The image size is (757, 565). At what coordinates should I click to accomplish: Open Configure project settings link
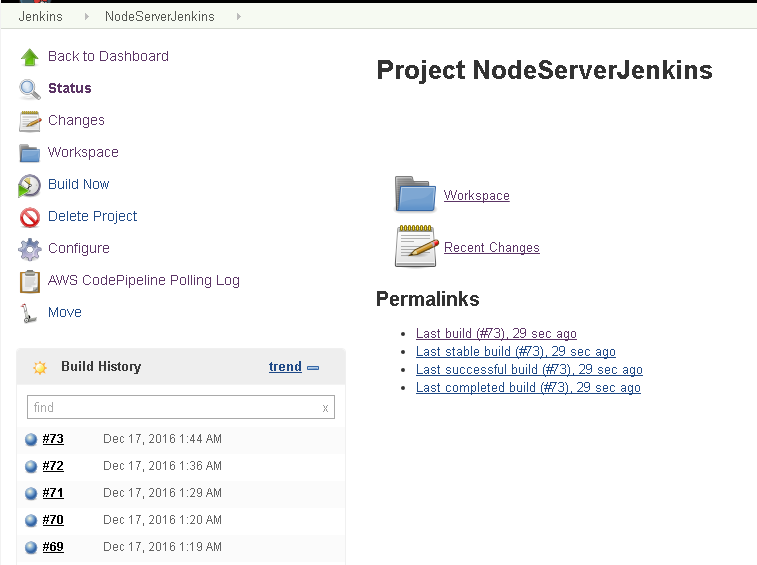[79, 248]
